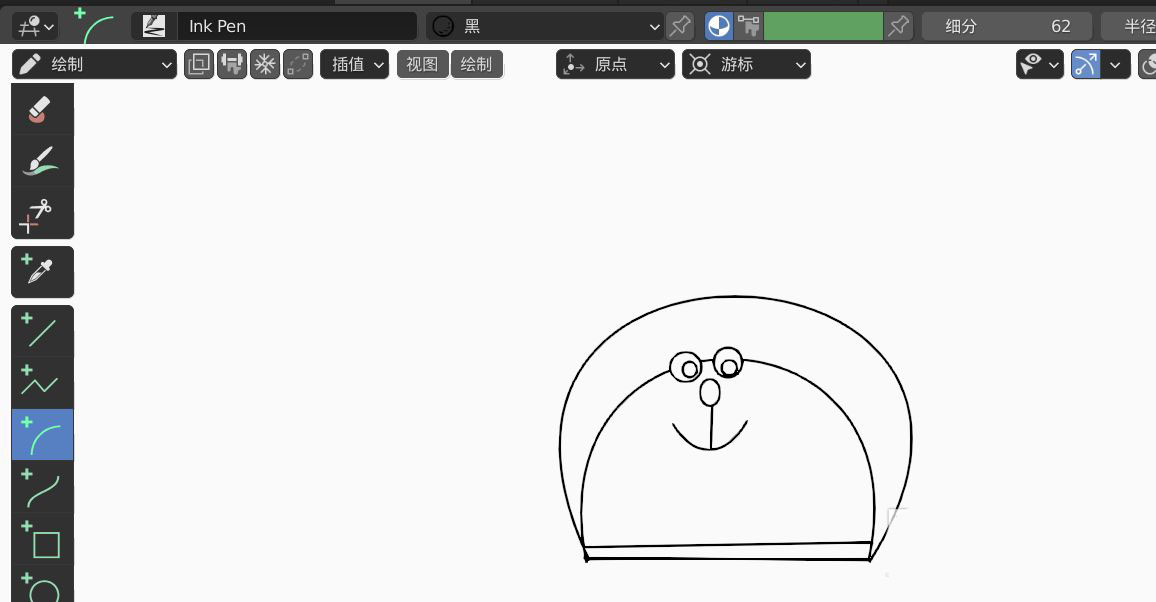Select the Polyline tool
1156x602 pixels.
(42, 382)
